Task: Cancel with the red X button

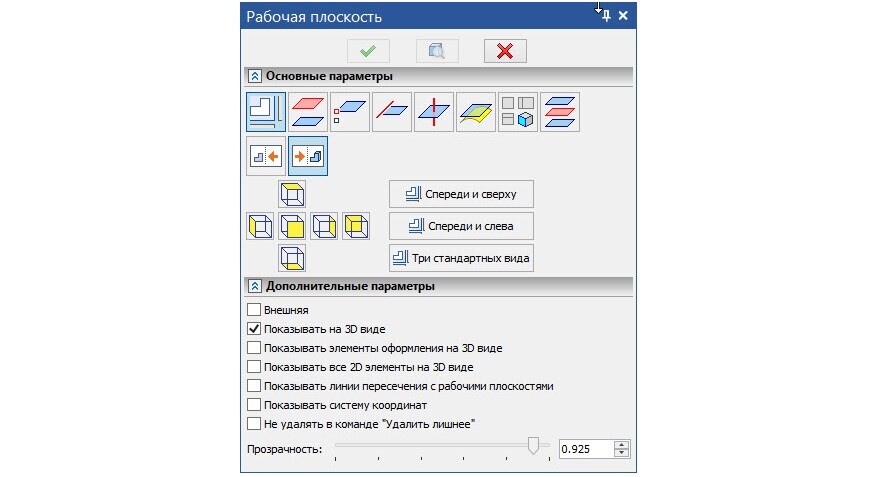Action: coord(505,51)
